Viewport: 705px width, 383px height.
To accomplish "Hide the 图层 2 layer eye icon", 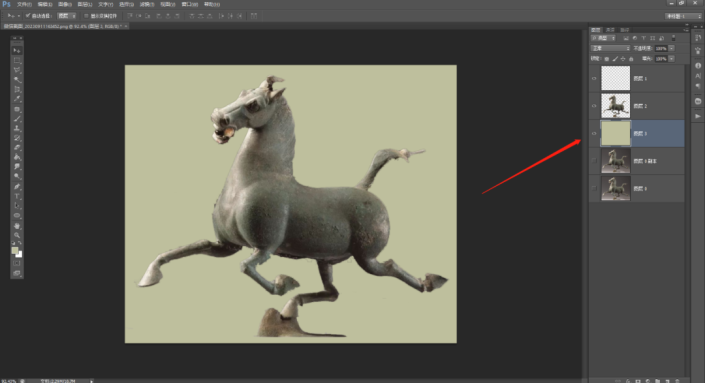I will coord(594,106).
